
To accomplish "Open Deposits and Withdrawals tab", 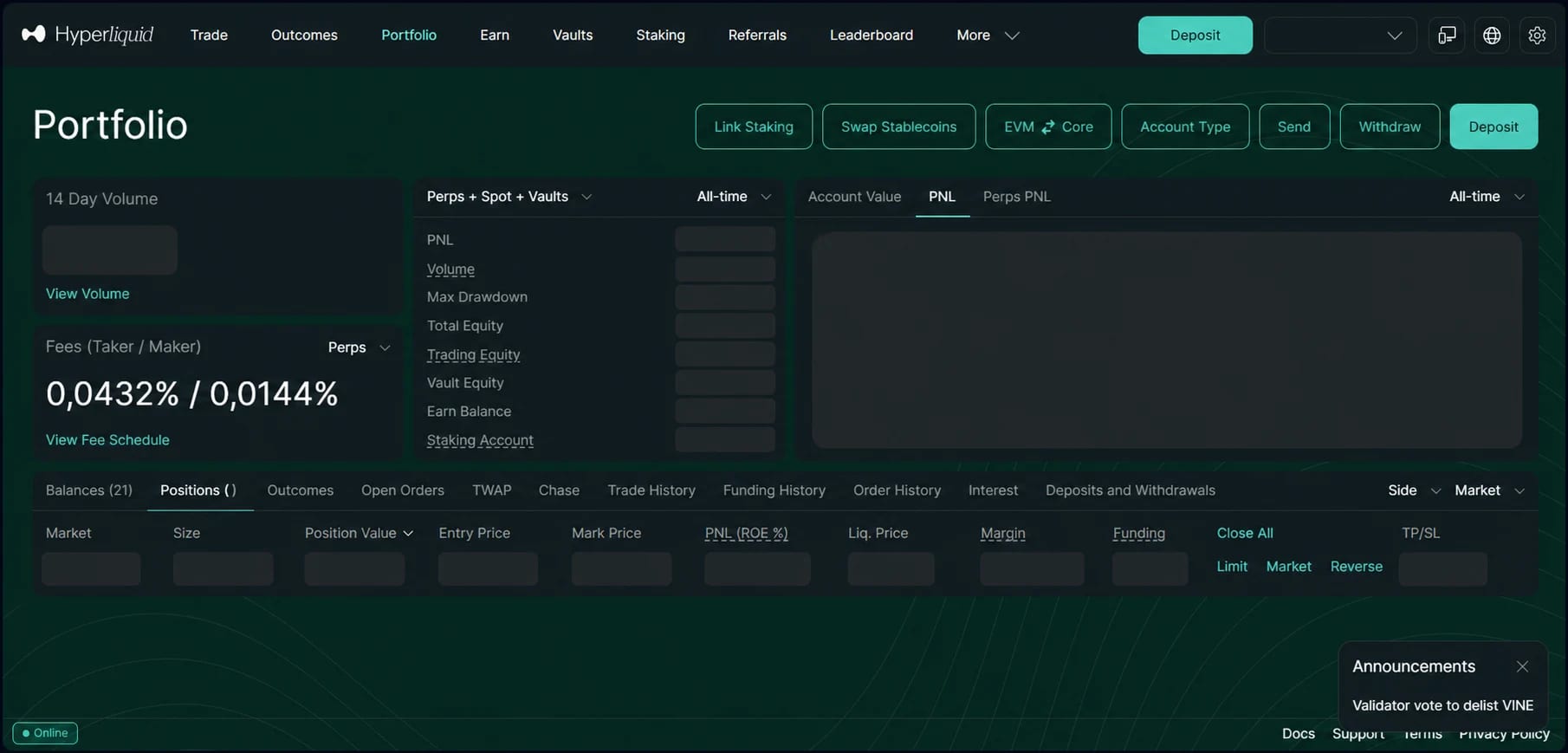I will coord(1131,490).
